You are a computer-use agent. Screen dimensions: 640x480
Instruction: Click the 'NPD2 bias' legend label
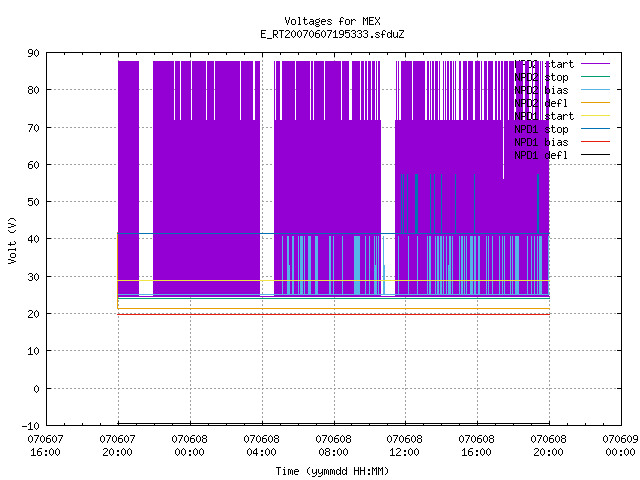coord(541,90)
